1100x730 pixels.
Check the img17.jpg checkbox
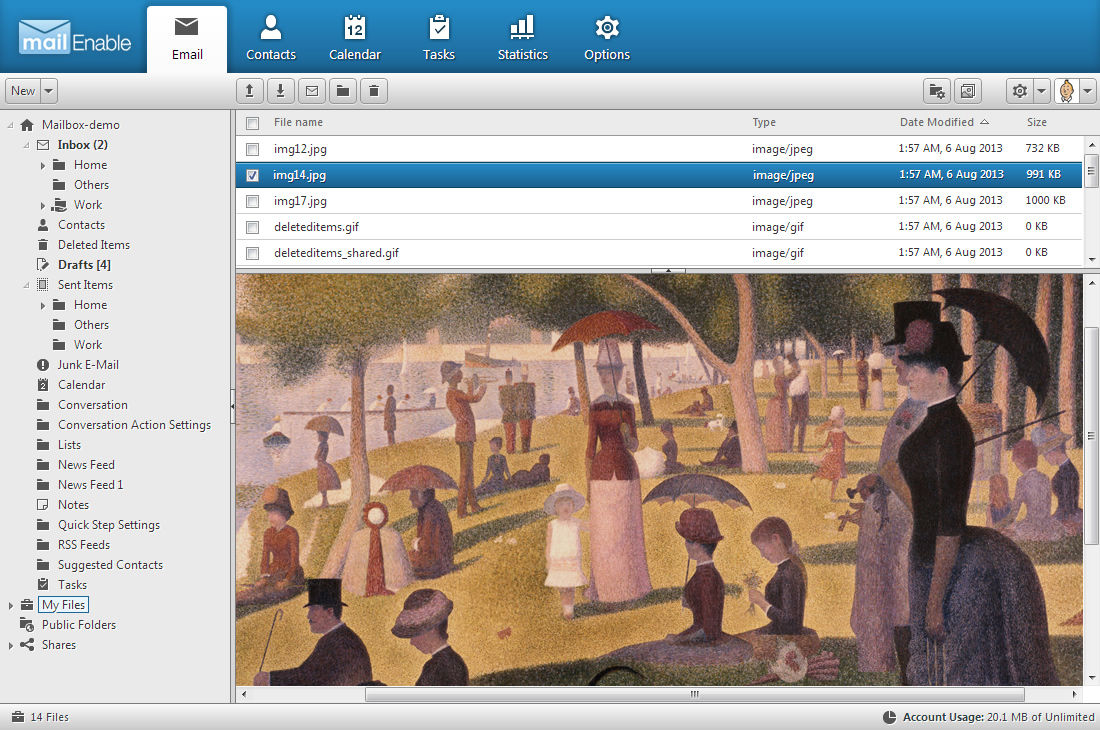pyautogui.click(x=253, y=201)
